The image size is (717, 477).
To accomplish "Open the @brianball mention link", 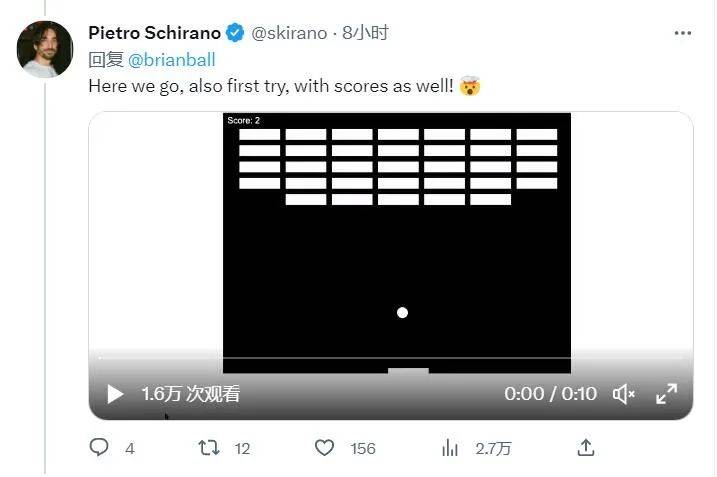I will 172,60.
